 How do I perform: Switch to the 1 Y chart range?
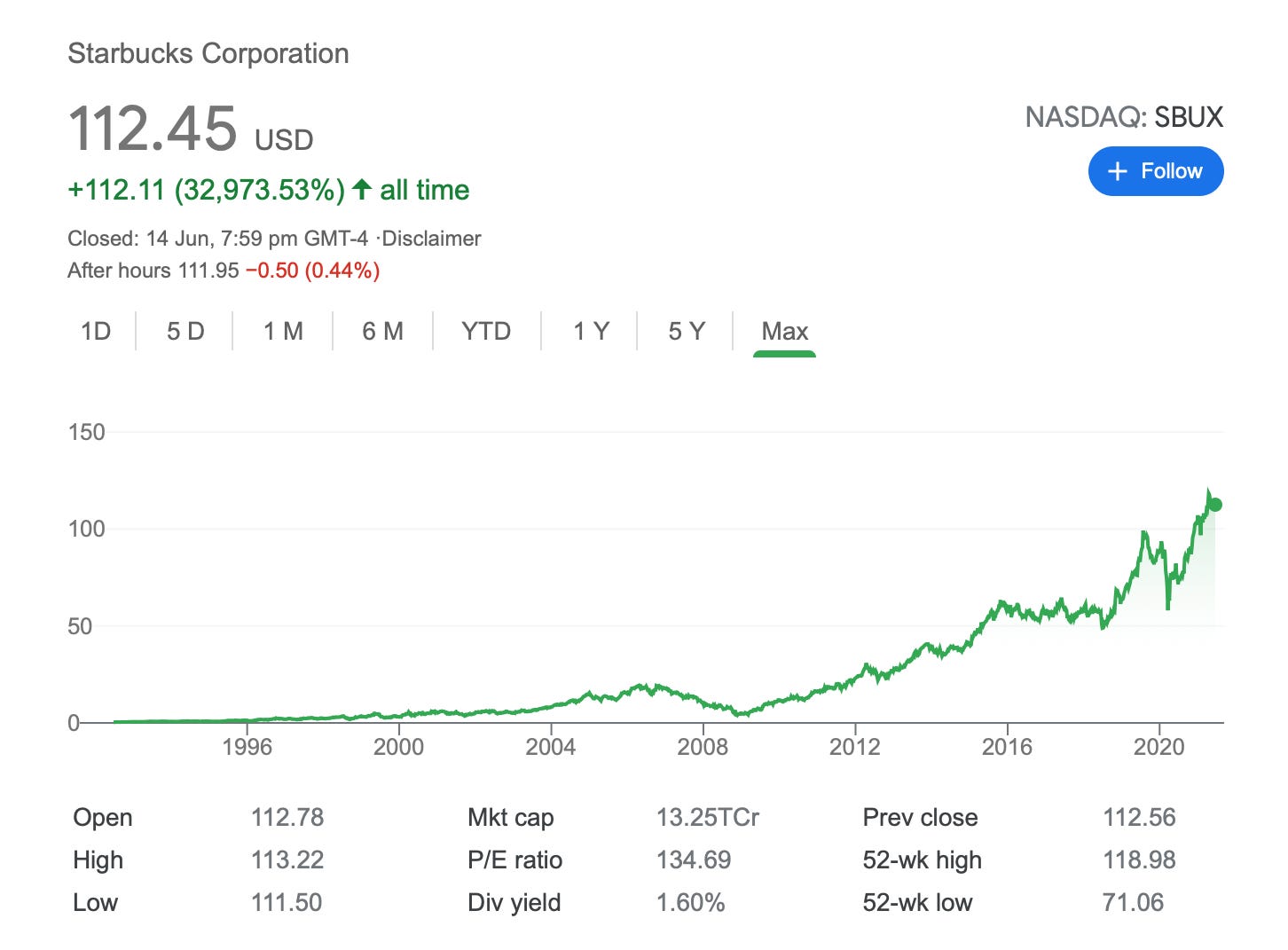(x=591, y=331)
